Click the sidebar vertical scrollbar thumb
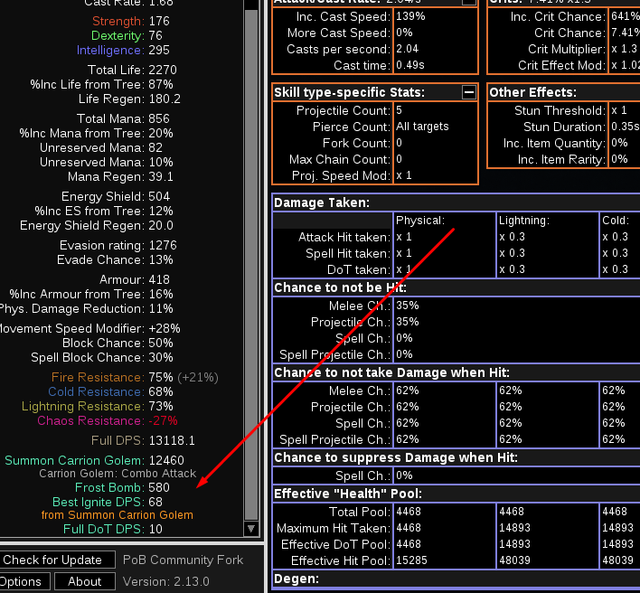640x593 pixels. tap(251, 265)
